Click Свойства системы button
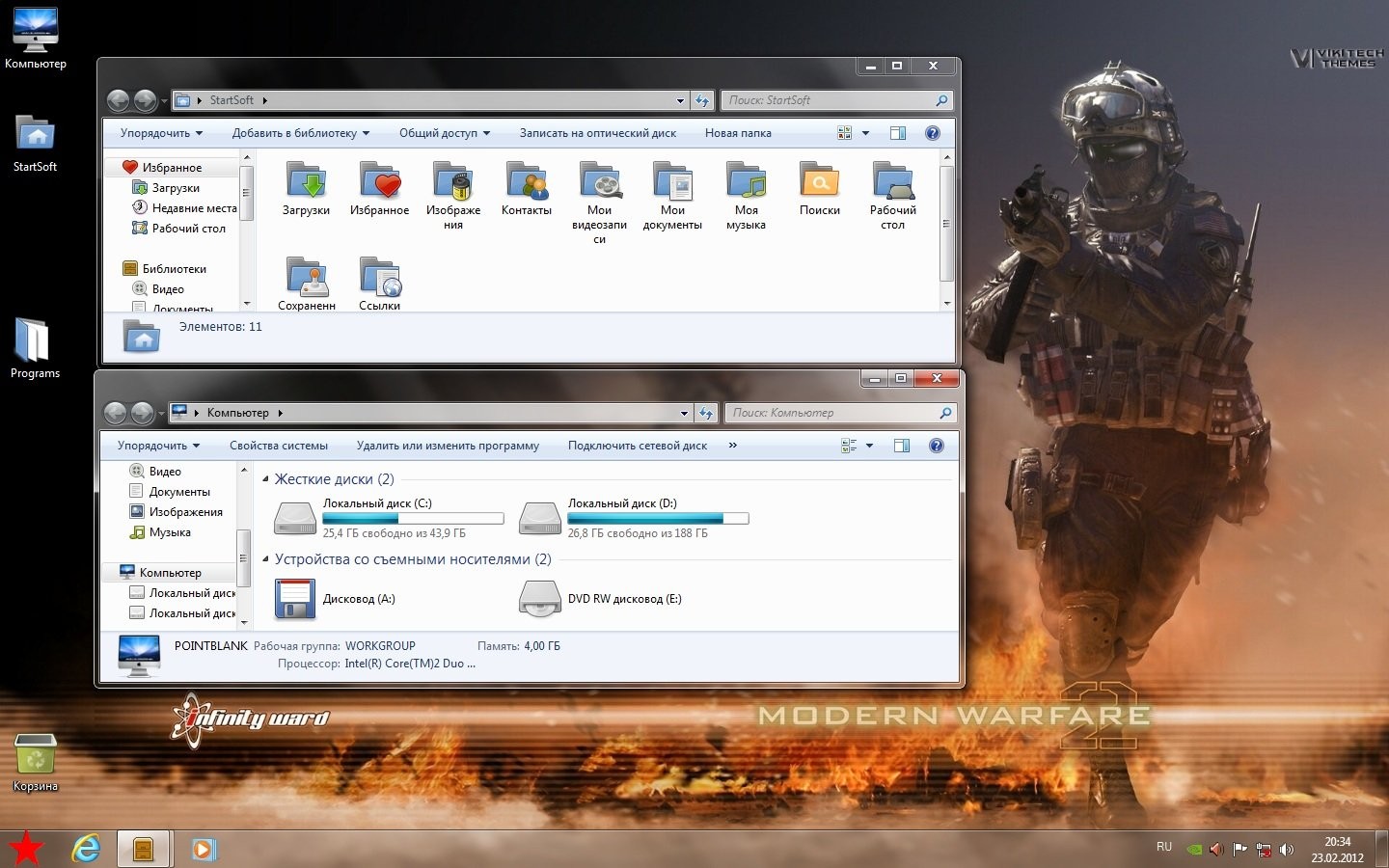 coord(279,446)
